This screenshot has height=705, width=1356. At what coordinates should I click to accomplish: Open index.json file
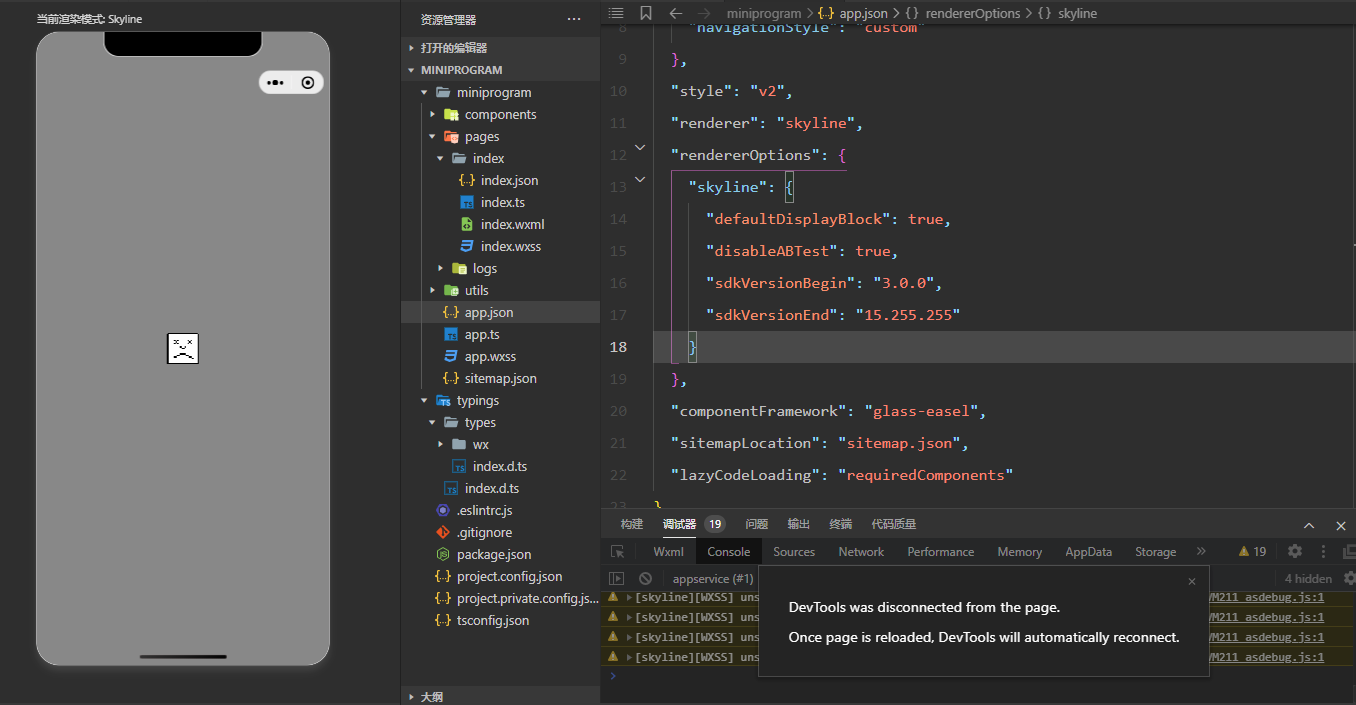[500, 180]
